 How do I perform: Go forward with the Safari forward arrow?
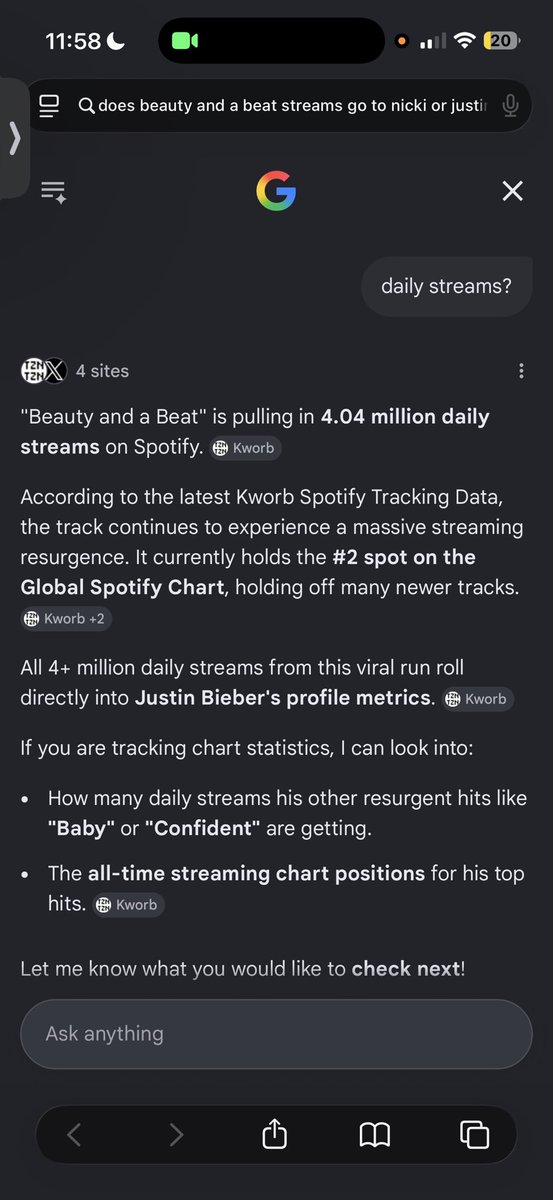[x=176, y=1134]
